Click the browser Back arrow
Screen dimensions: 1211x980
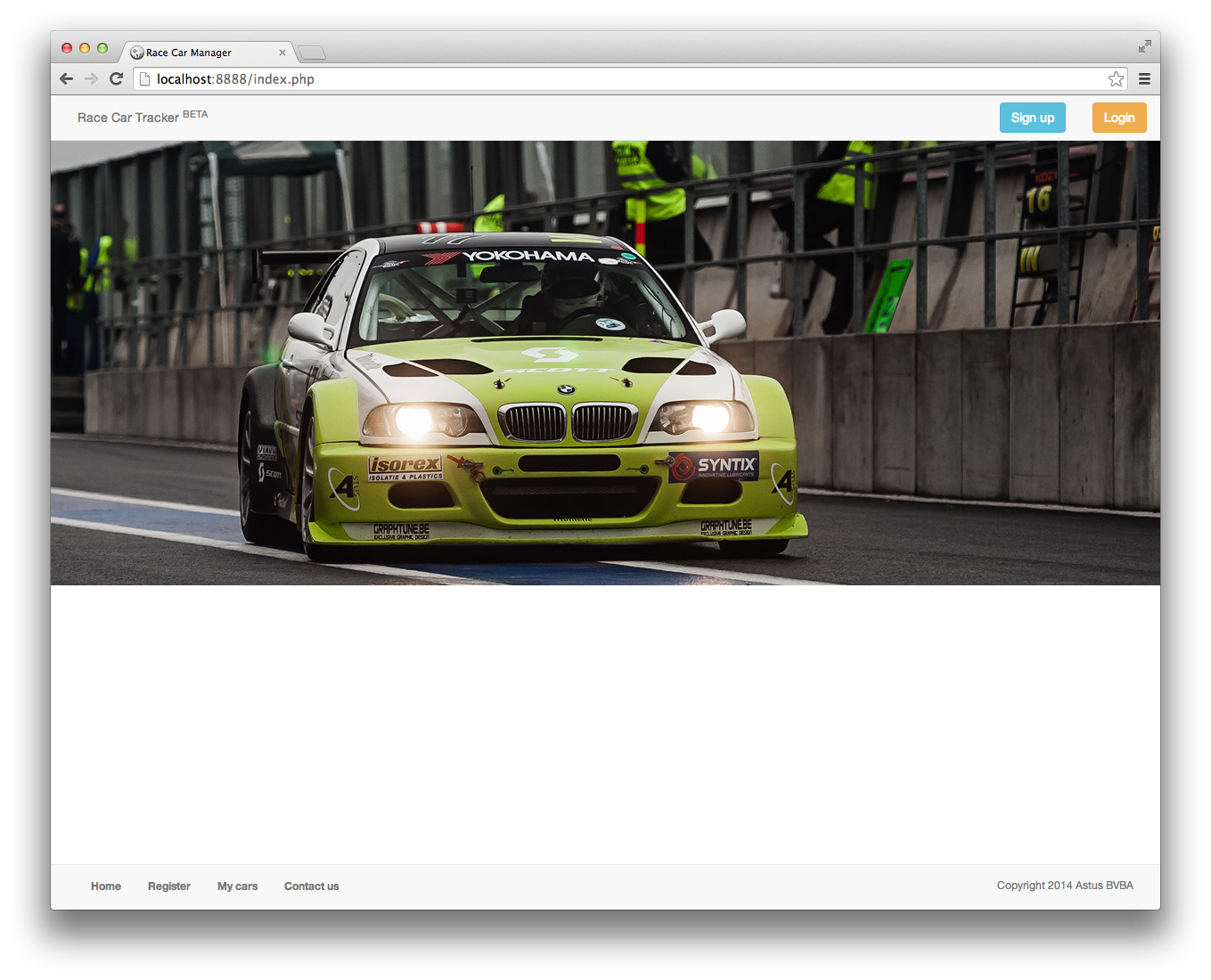coord(66,79)
